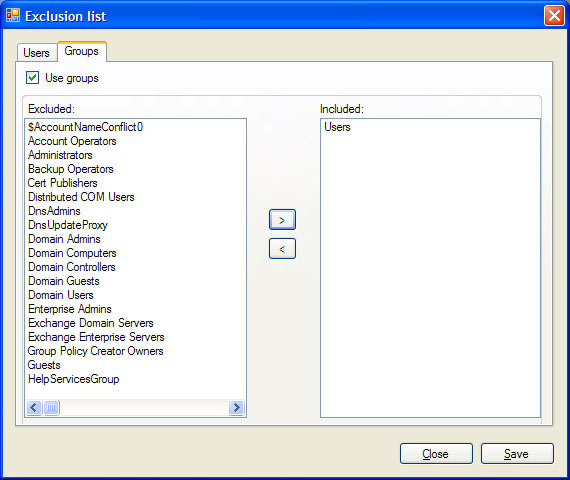Viewport: 570px width, 480px height.
Task: Select the Groups tab
Action: [81, 51]
